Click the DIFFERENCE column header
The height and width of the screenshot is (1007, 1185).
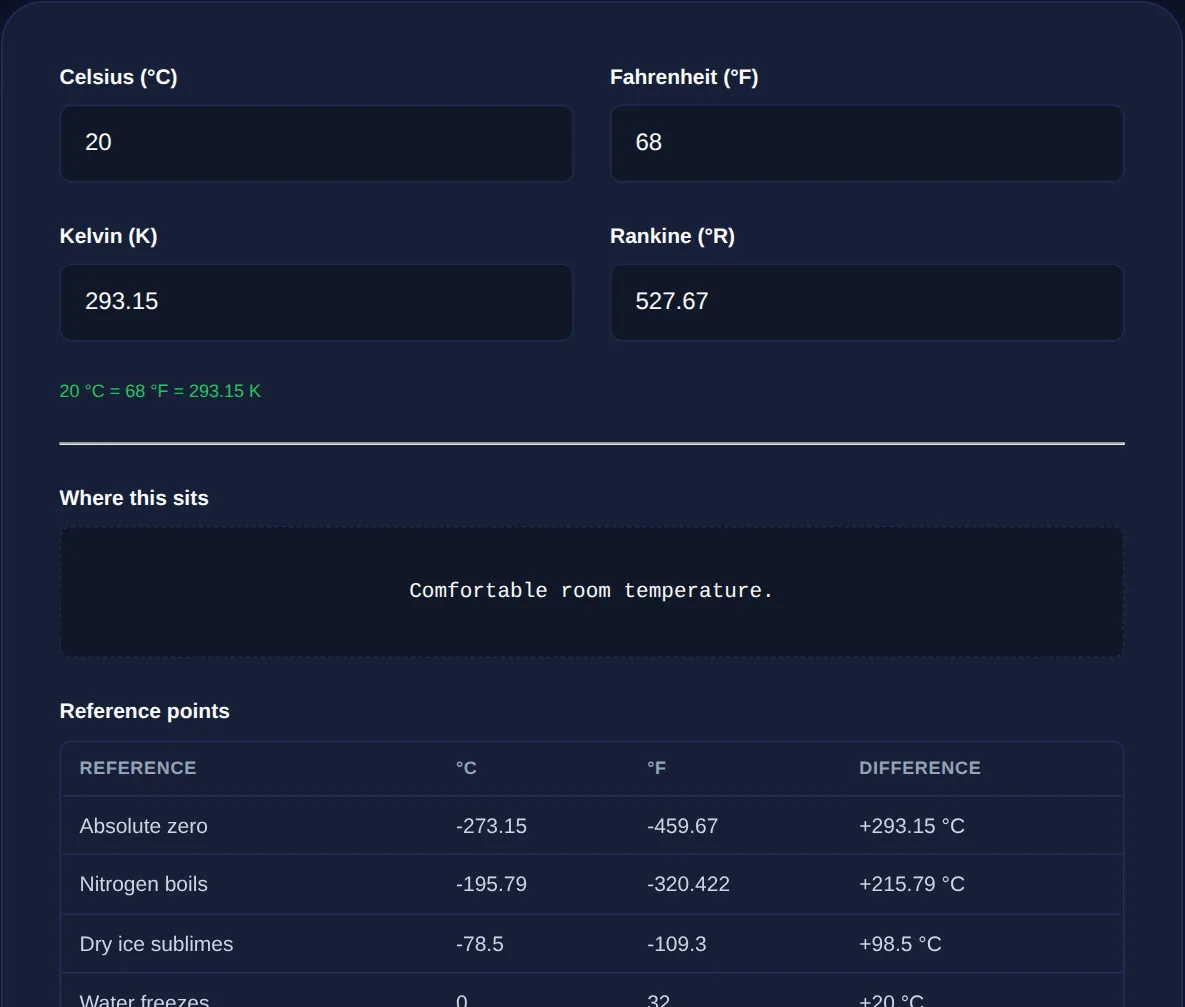[x=920, y=768]
